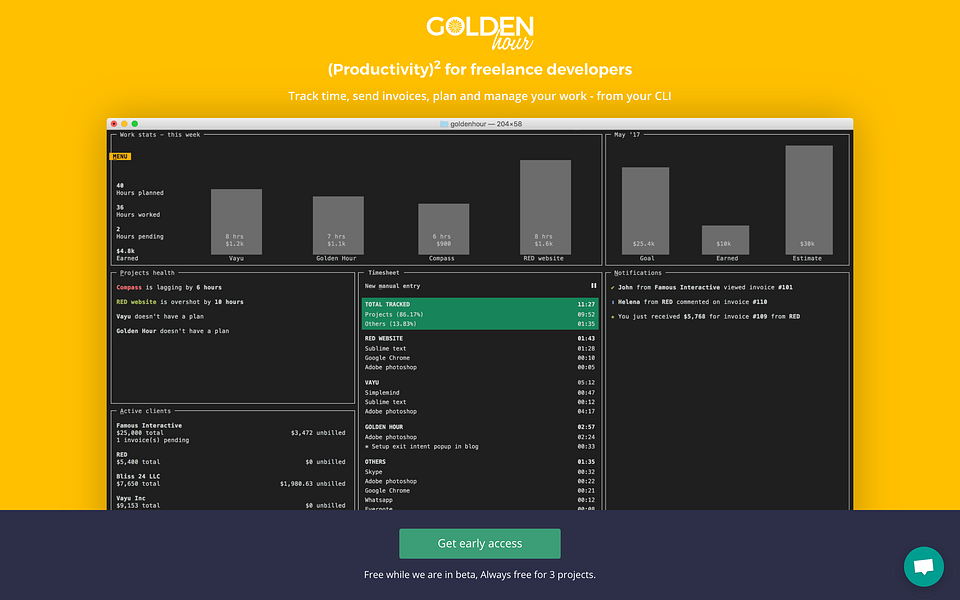Click checkmark icon beside John notification
Image resolution: width=960 pixels, height=600 pixels.
[612, 287]
